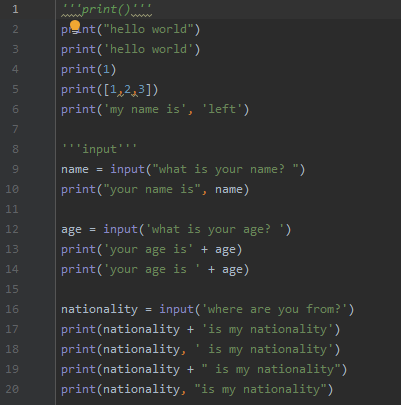Click the list [1,2,3] on line 5
401x405 pixels.
click(128, 89)
